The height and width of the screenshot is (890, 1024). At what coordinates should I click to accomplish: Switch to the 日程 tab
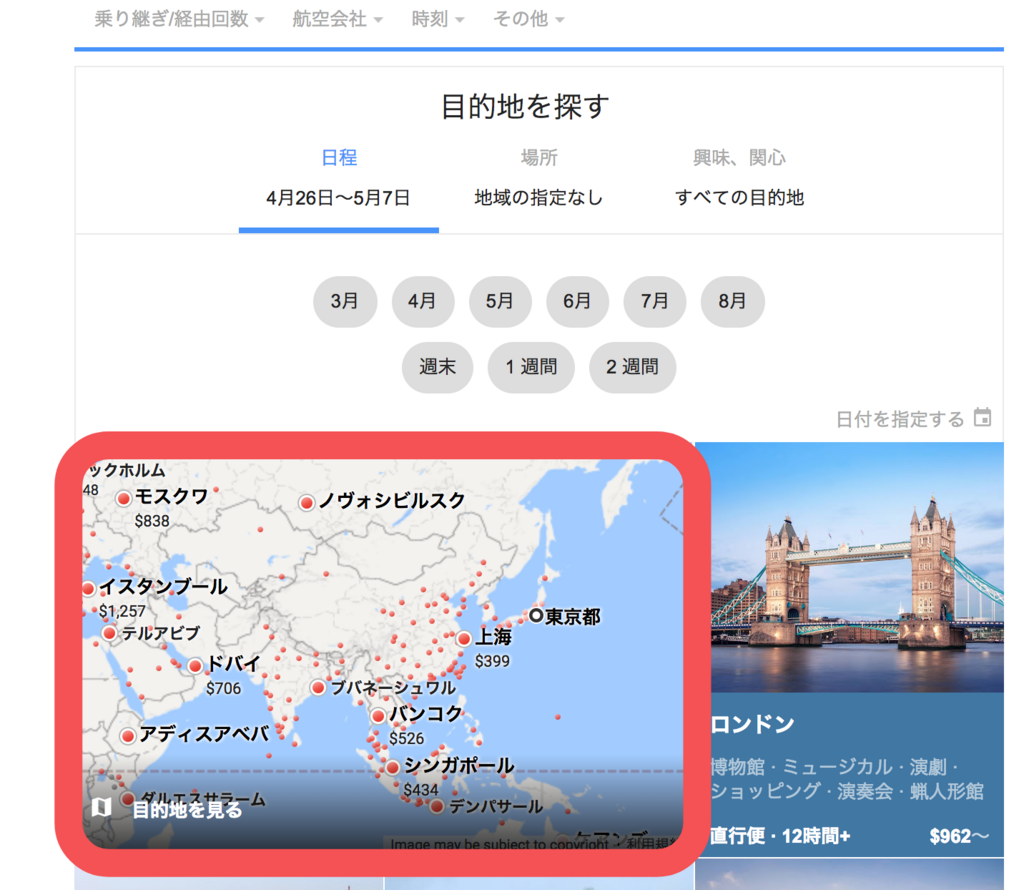tap(339, 157)
